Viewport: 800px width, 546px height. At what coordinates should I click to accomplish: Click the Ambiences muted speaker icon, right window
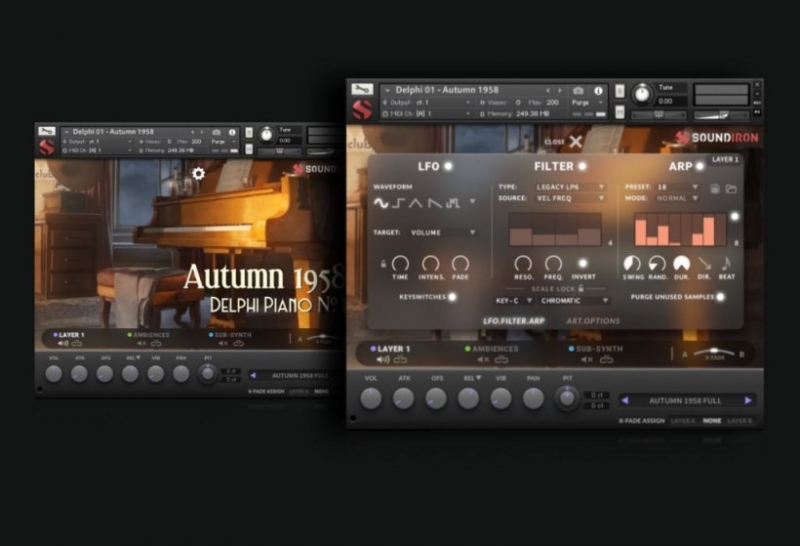point(483,360)
